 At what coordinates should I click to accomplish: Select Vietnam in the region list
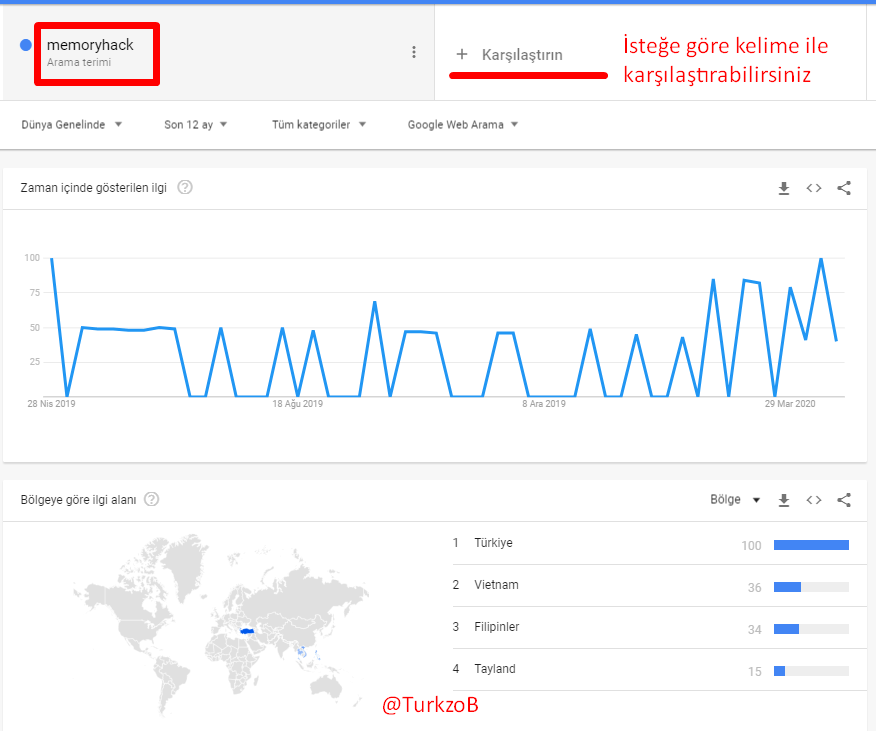[650, 585]
